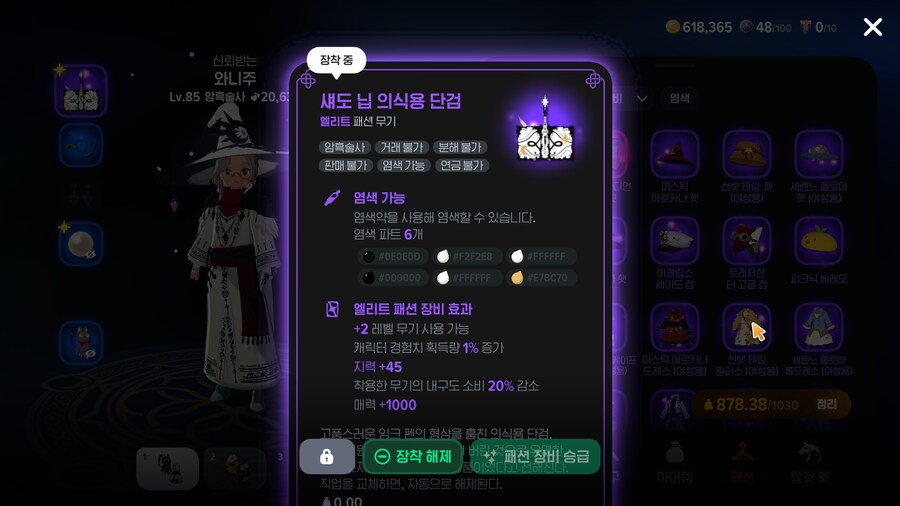Screen dimensions: 900x506
Task: Open the equipped weapon slot on left
Action: (81, 91)
